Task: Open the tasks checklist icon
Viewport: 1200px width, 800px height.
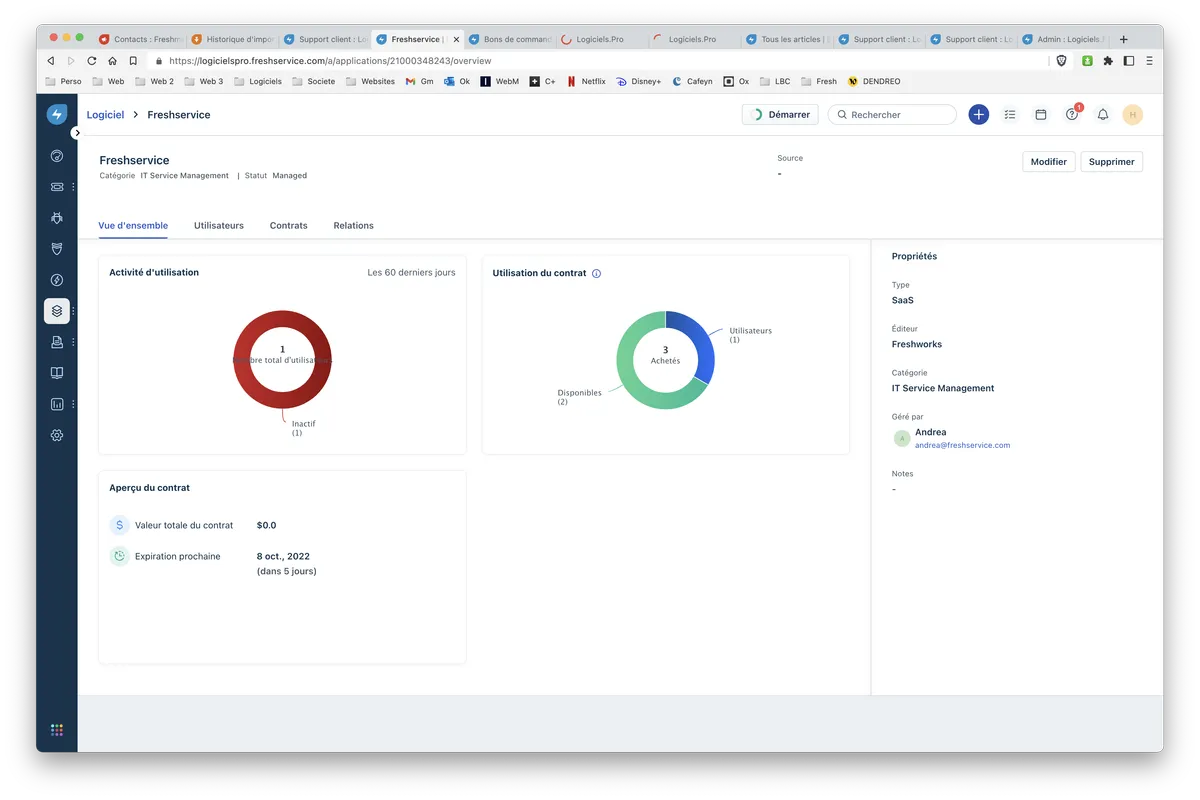Action: pyautogui.click(x=1010, y=115)
